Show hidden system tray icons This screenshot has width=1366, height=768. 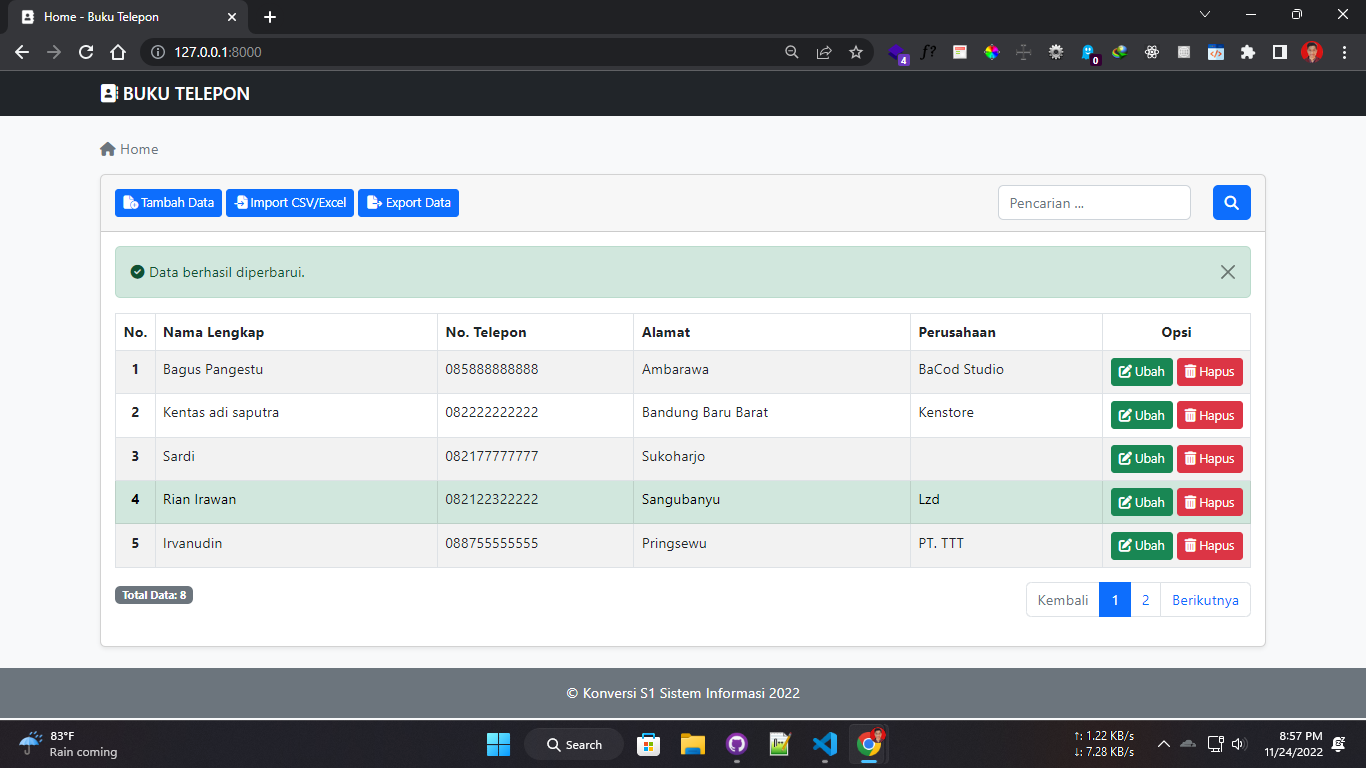click(x=1163, y=744)
